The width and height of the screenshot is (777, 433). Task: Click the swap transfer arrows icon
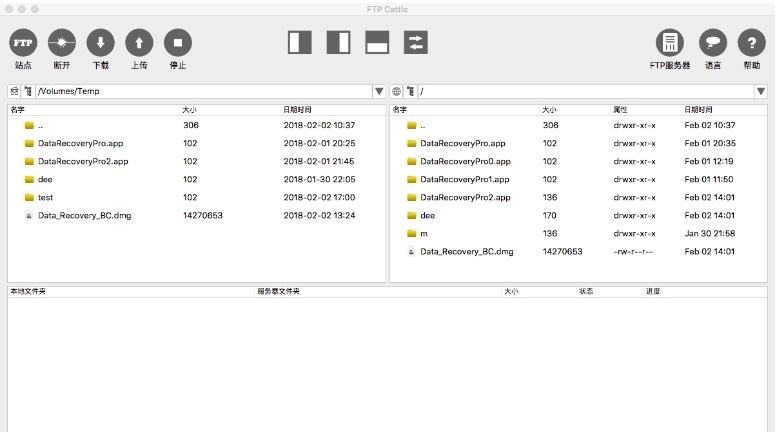pos(415,42)
